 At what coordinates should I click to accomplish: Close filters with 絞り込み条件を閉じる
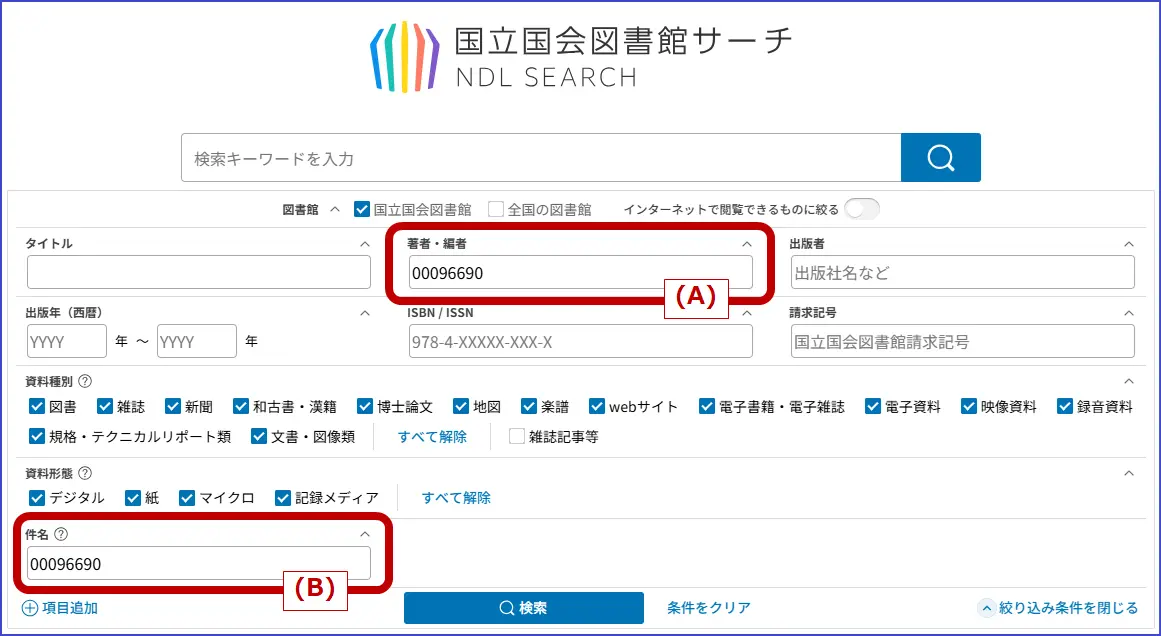(x=1058, y=608)
